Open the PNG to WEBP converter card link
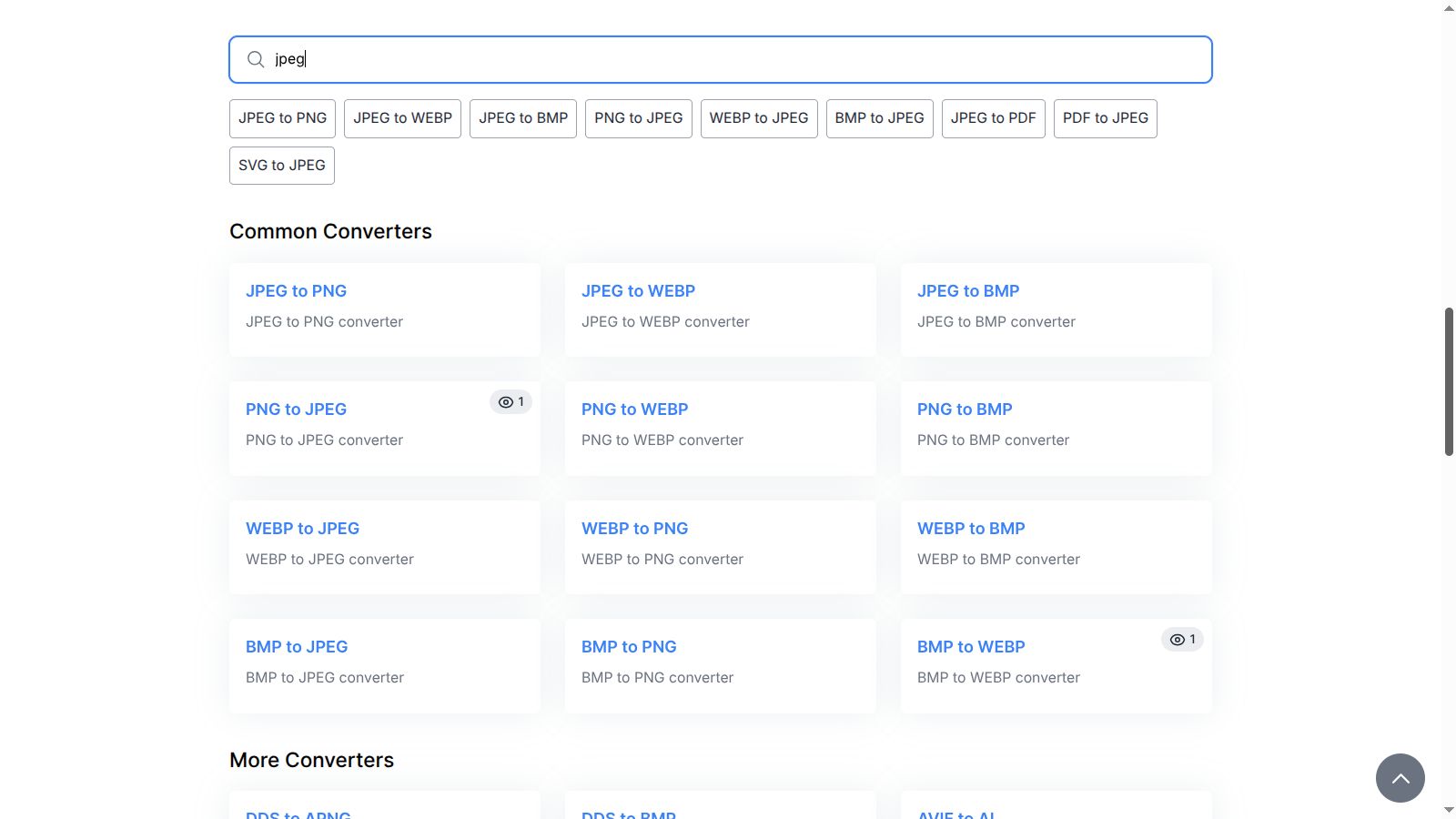 point(634,409)
